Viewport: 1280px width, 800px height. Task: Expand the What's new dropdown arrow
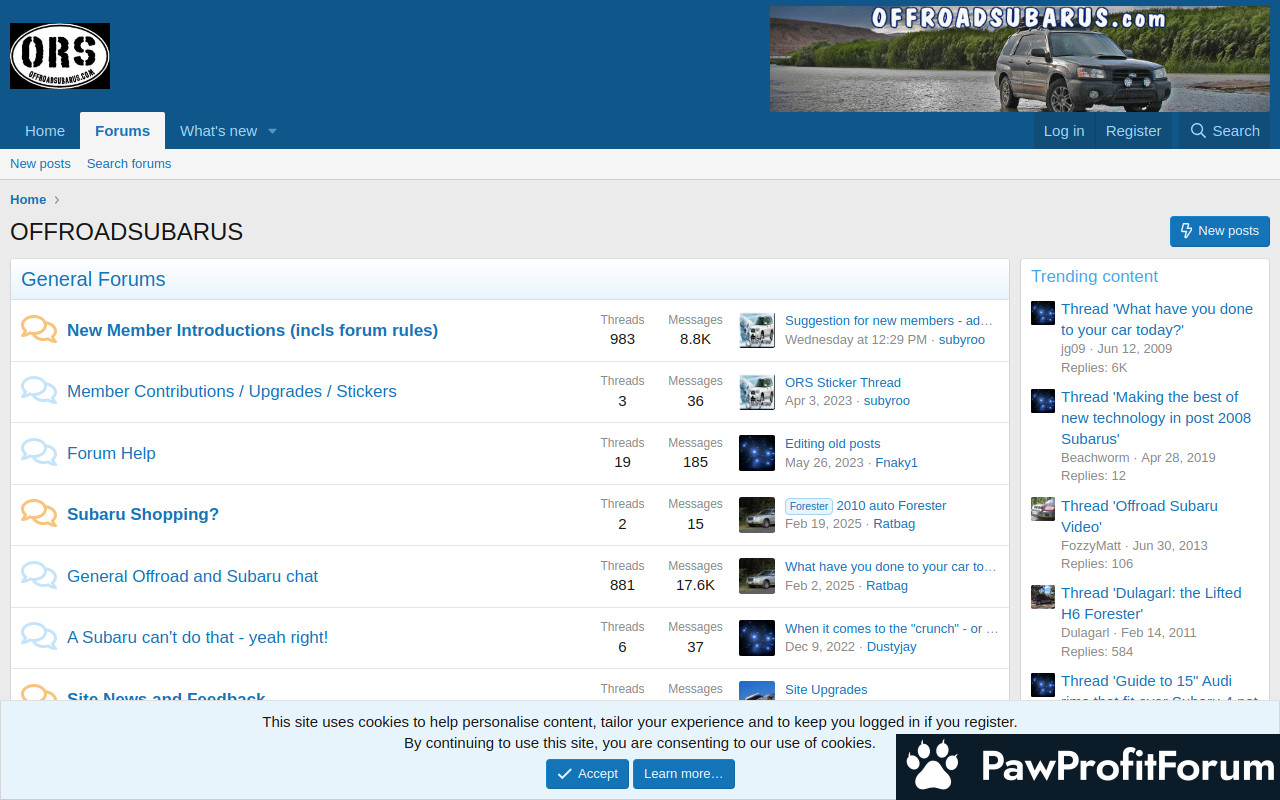272,131
